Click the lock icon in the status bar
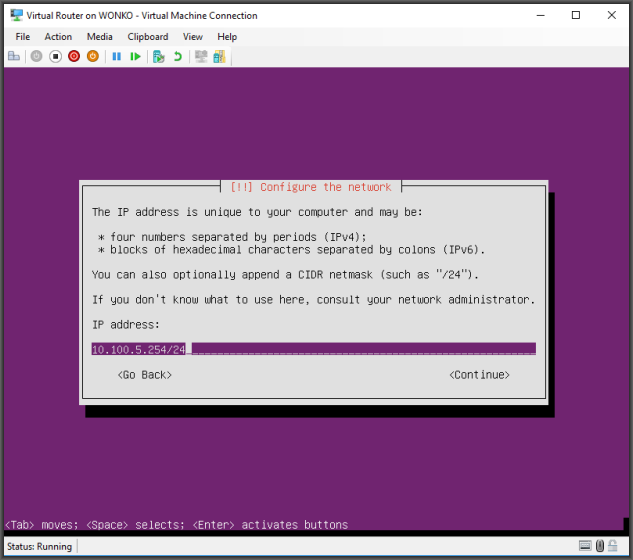The image size is (633, 560). [613, 546]
